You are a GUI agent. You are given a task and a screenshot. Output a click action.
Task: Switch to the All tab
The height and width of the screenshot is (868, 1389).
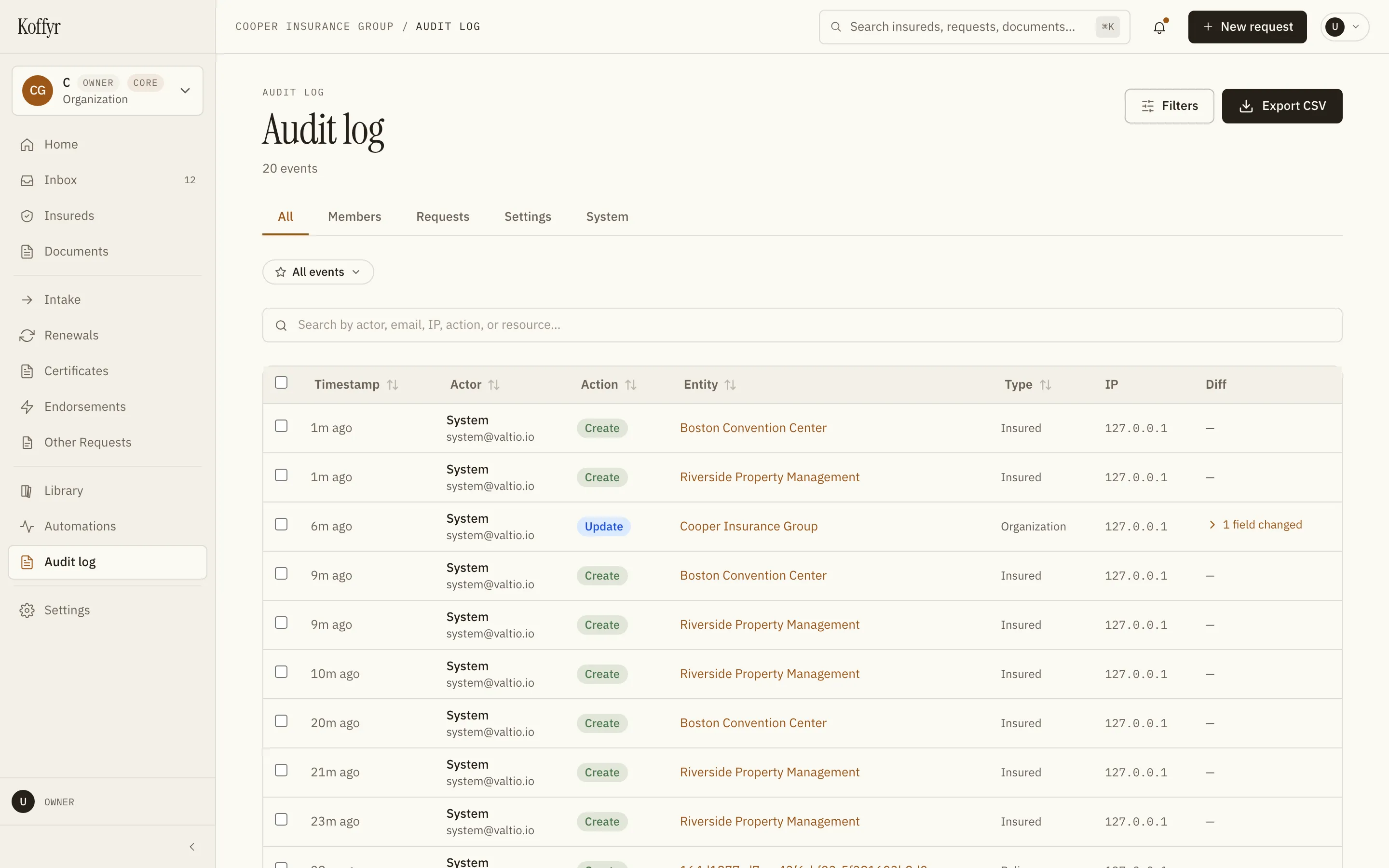[x=285, y=217]
